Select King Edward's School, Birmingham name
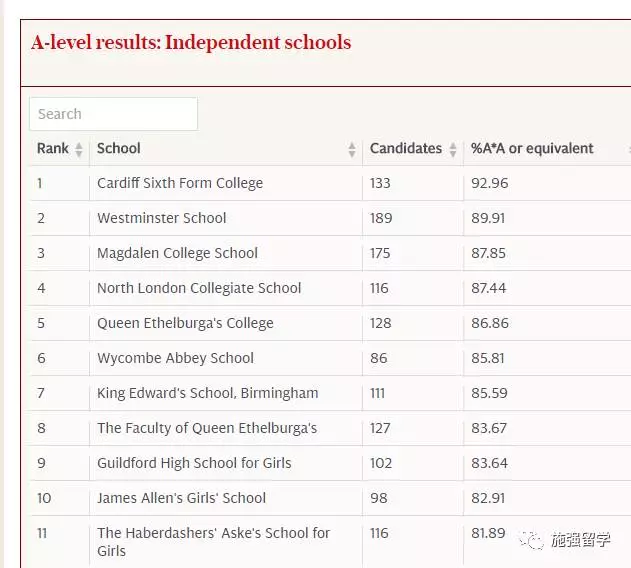Screen dimensions: 631x568 tap(208, 393)
